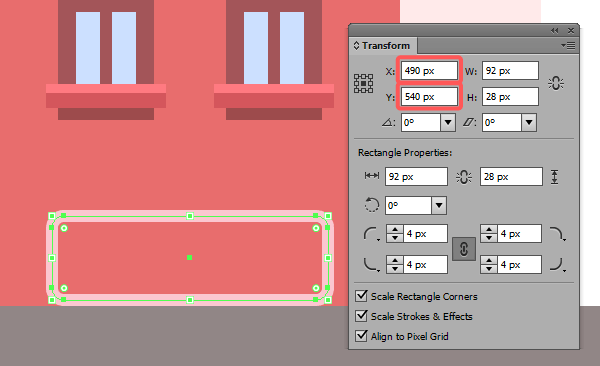The image size is (600, 366).
Task: Click the bottom-left corner radius stepper
Action: [x=395, y=265]
